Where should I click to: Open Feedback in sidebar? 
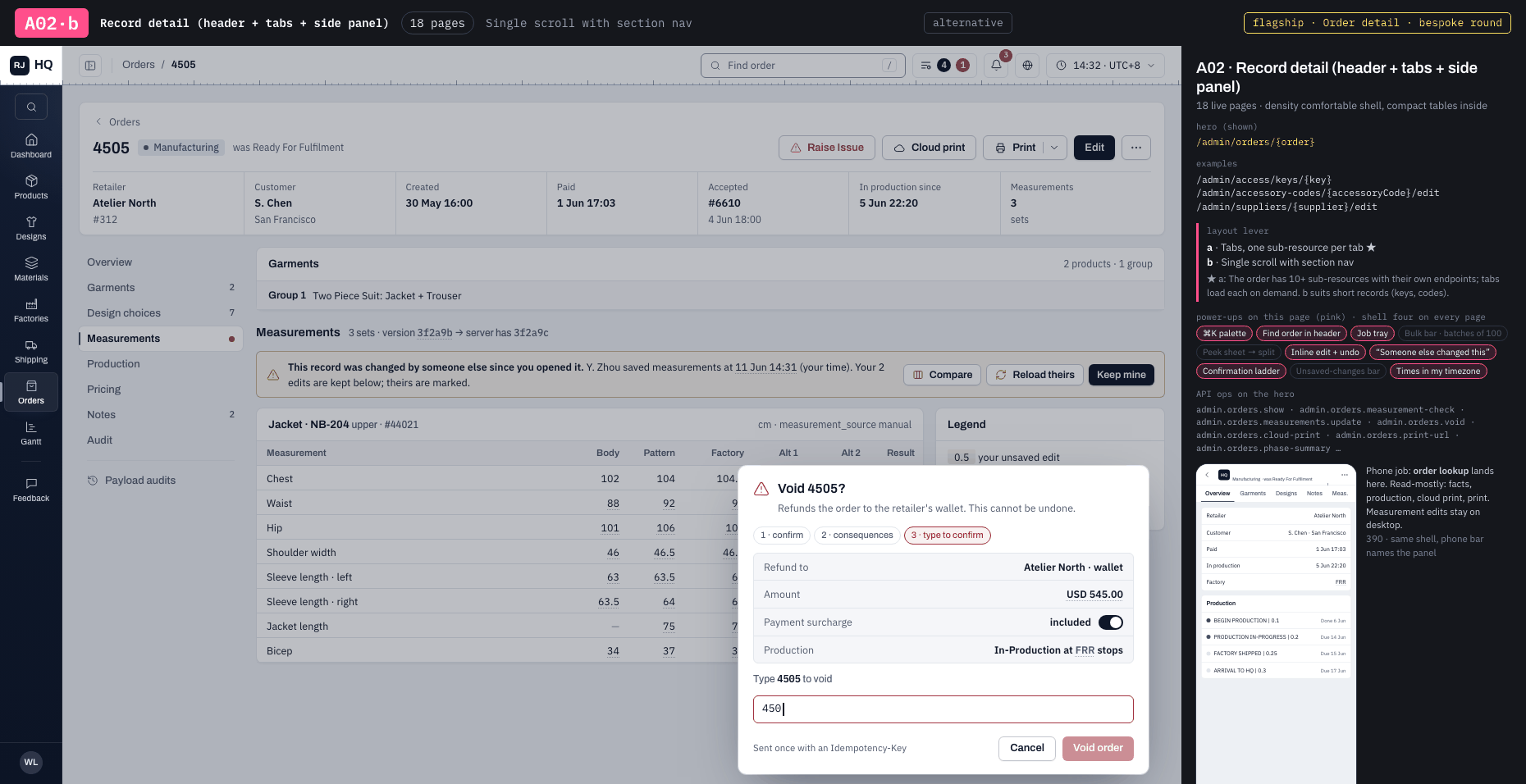31,490
